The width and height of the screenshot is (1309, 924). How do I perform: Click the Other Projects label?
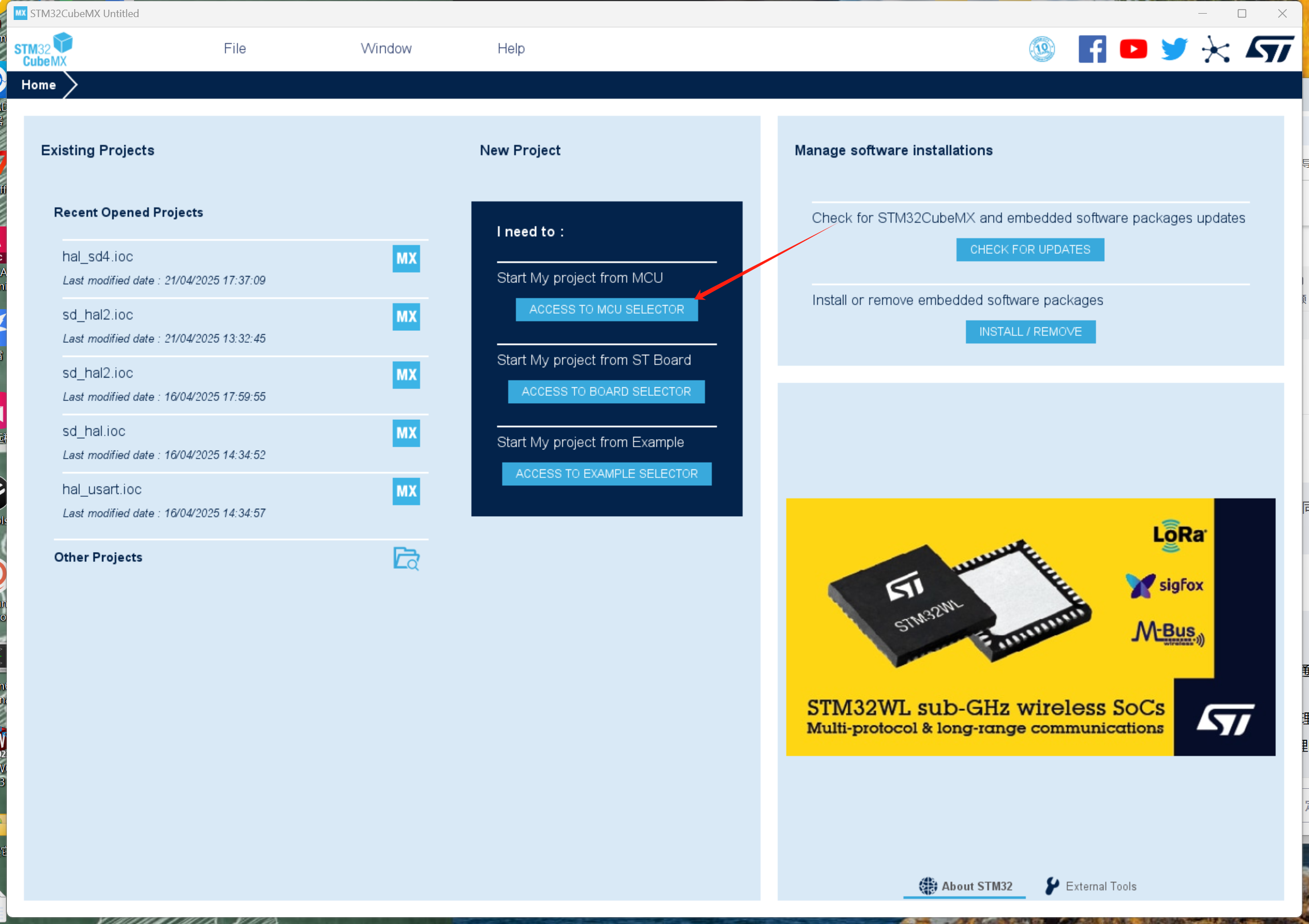[98, 557]
